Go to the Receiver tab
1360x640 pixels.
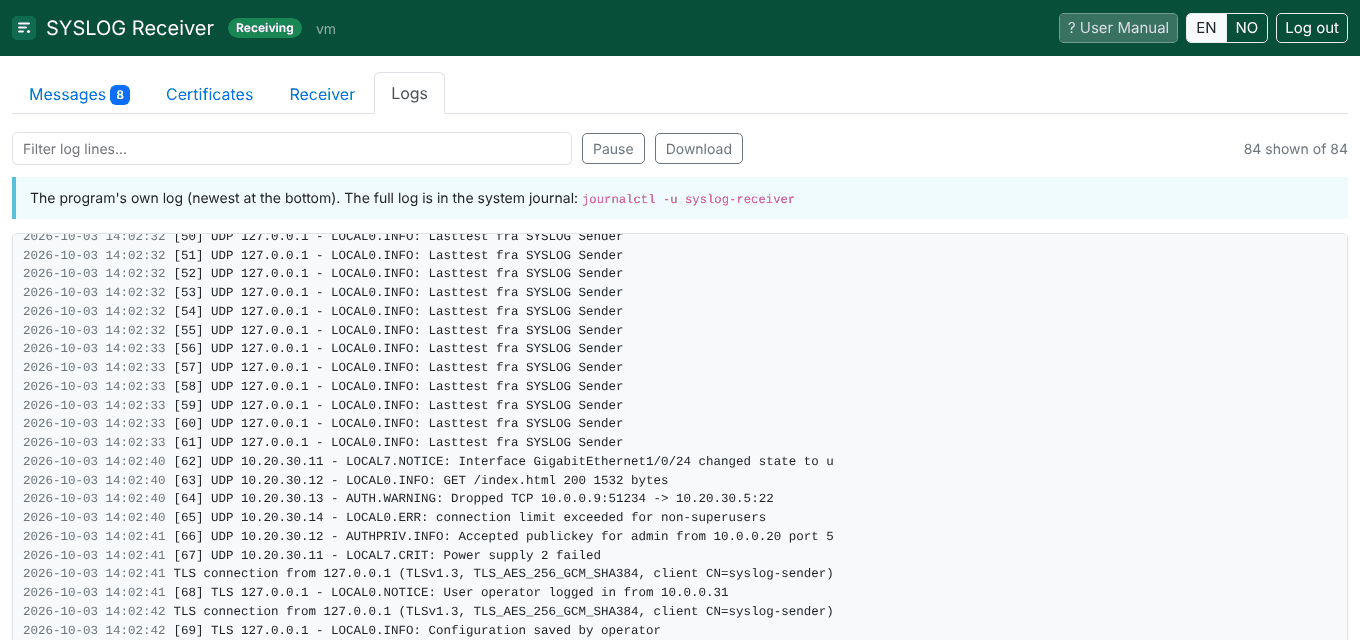(322, 94)
